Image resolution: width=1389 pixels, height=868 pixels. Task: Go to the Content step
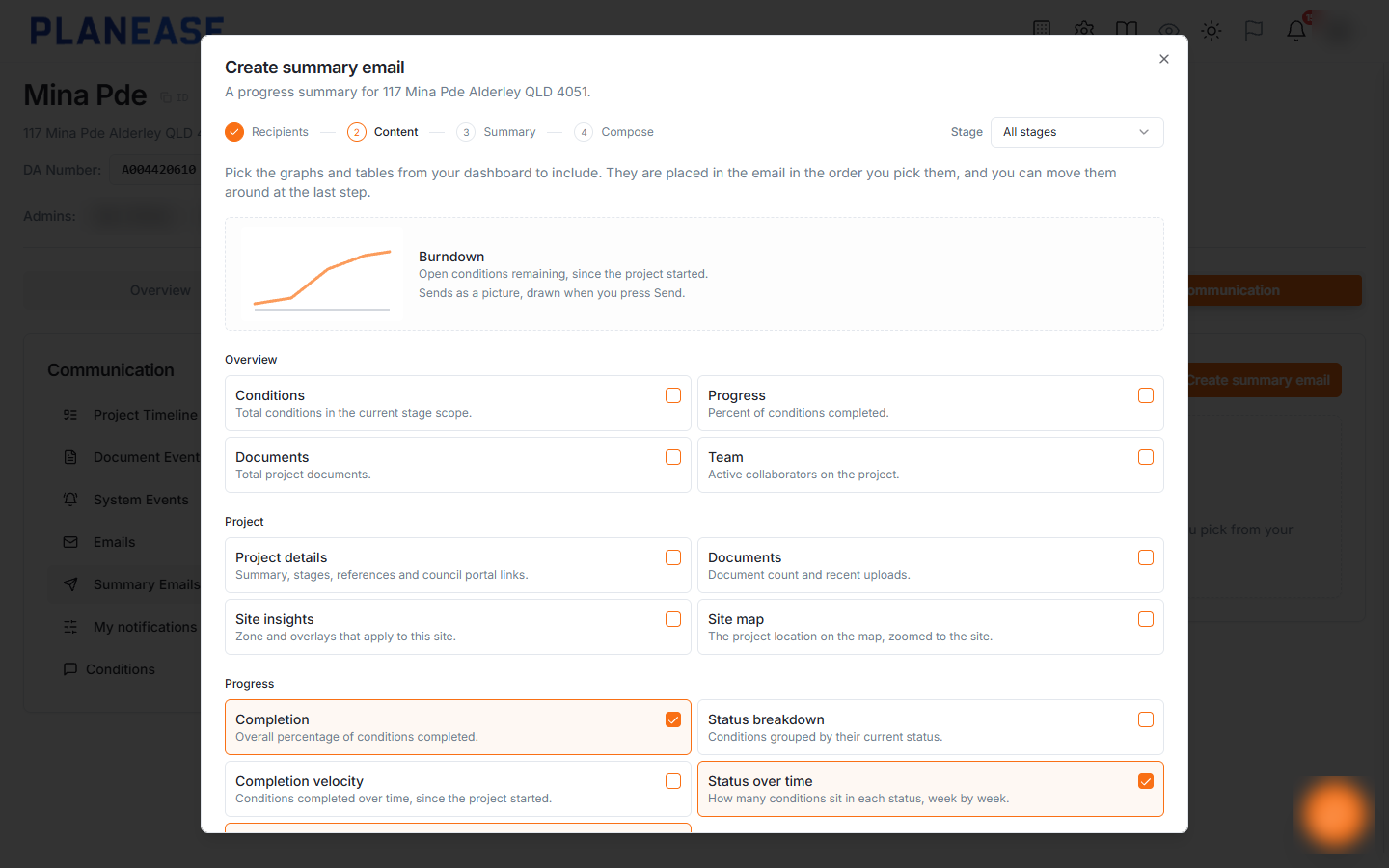point(383,132)
